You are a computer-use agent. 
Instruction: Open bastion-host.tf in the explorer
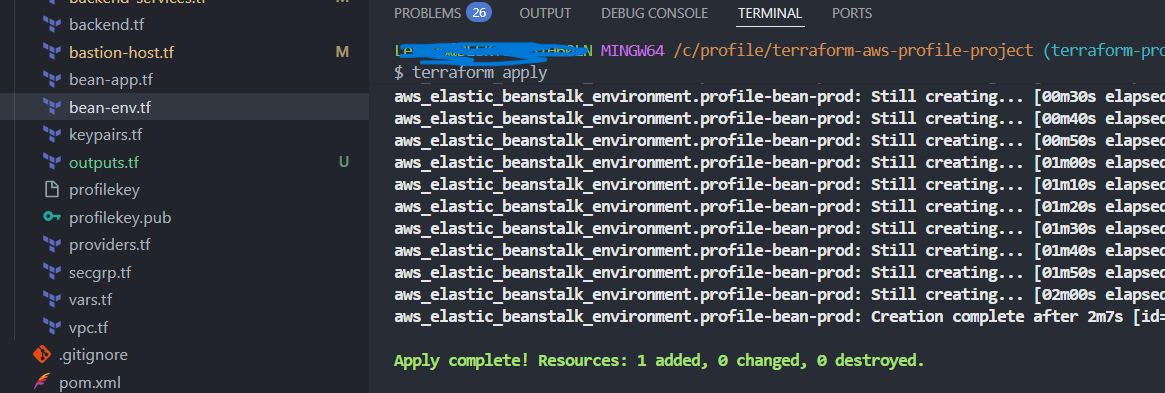coord(121,53)
